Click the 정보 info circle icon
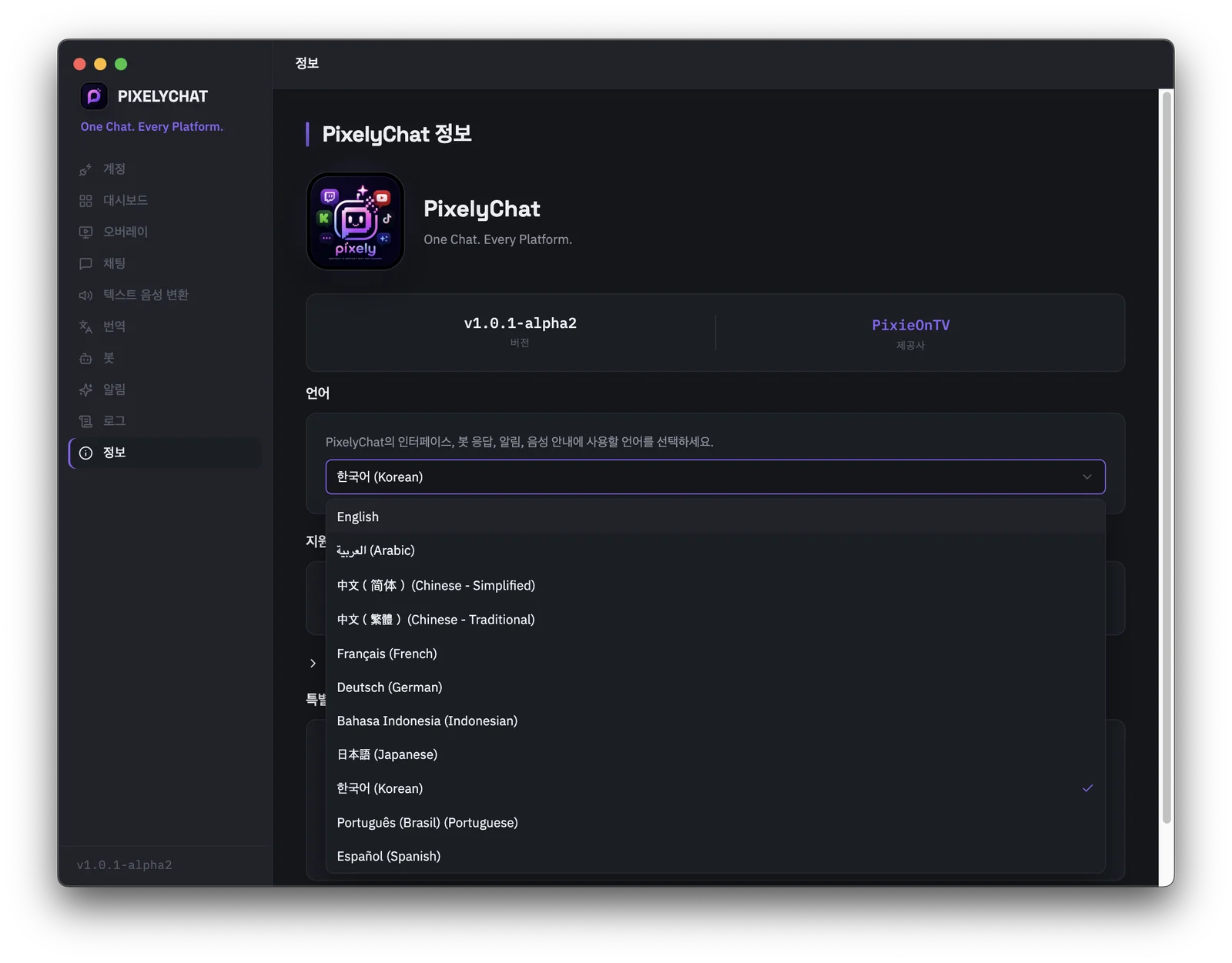This screenshot has width=1232, height=963. click(85, 453)
